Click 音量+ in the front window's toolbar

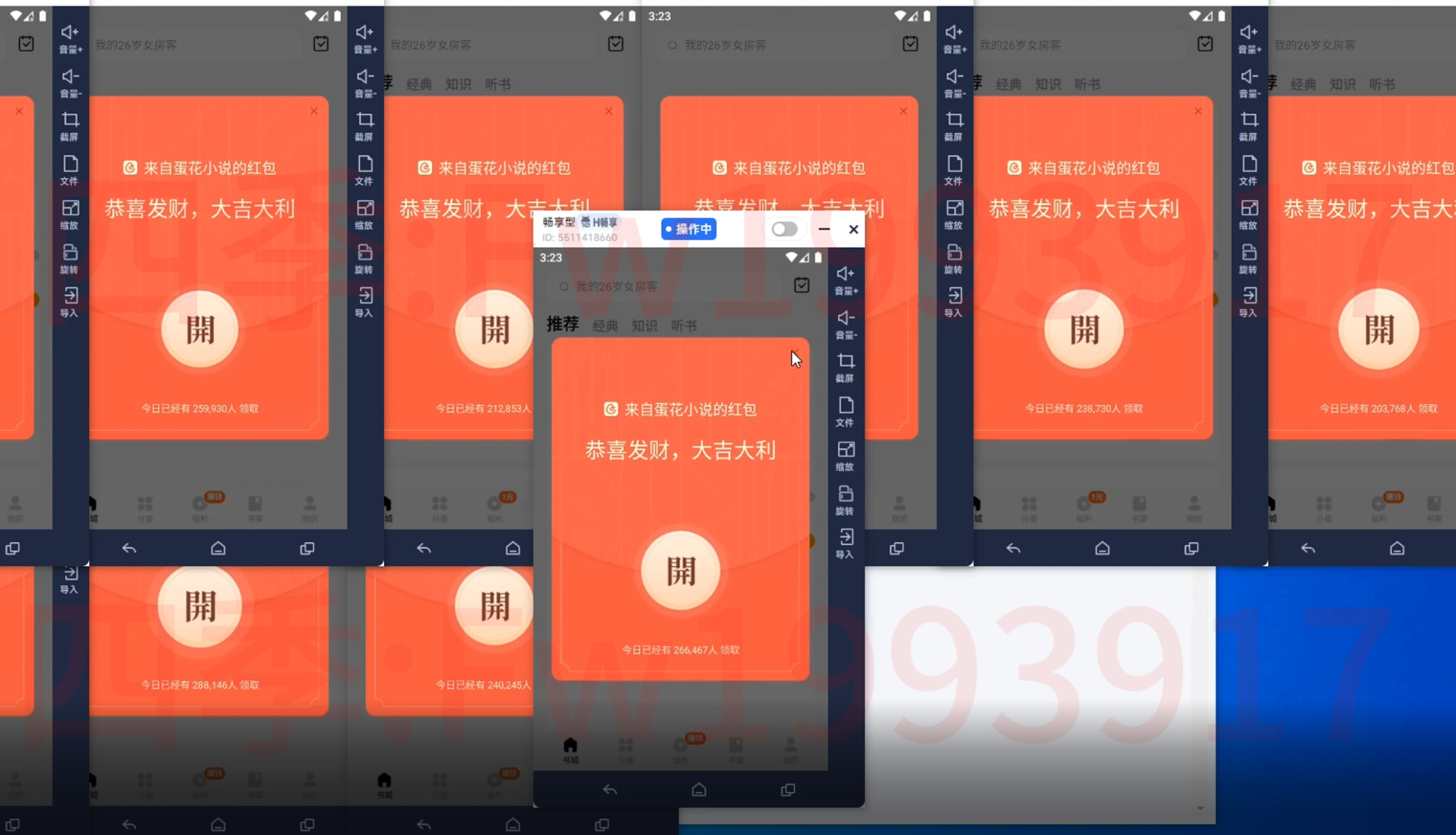point(846,280)
